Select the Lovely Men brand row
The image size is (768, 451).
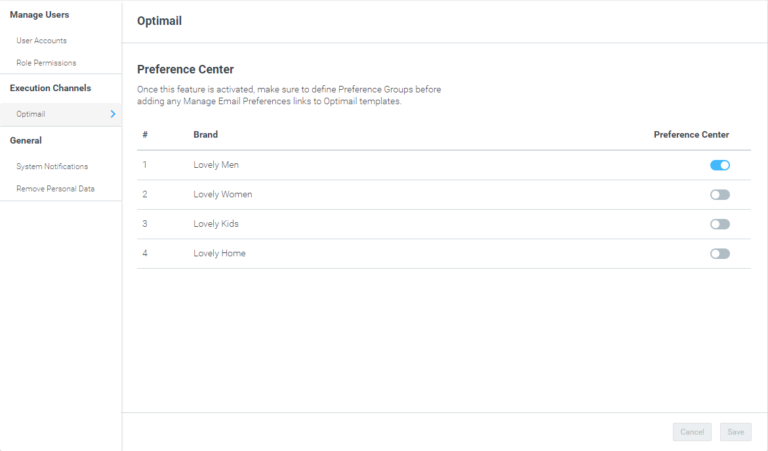tap(444, 165)
